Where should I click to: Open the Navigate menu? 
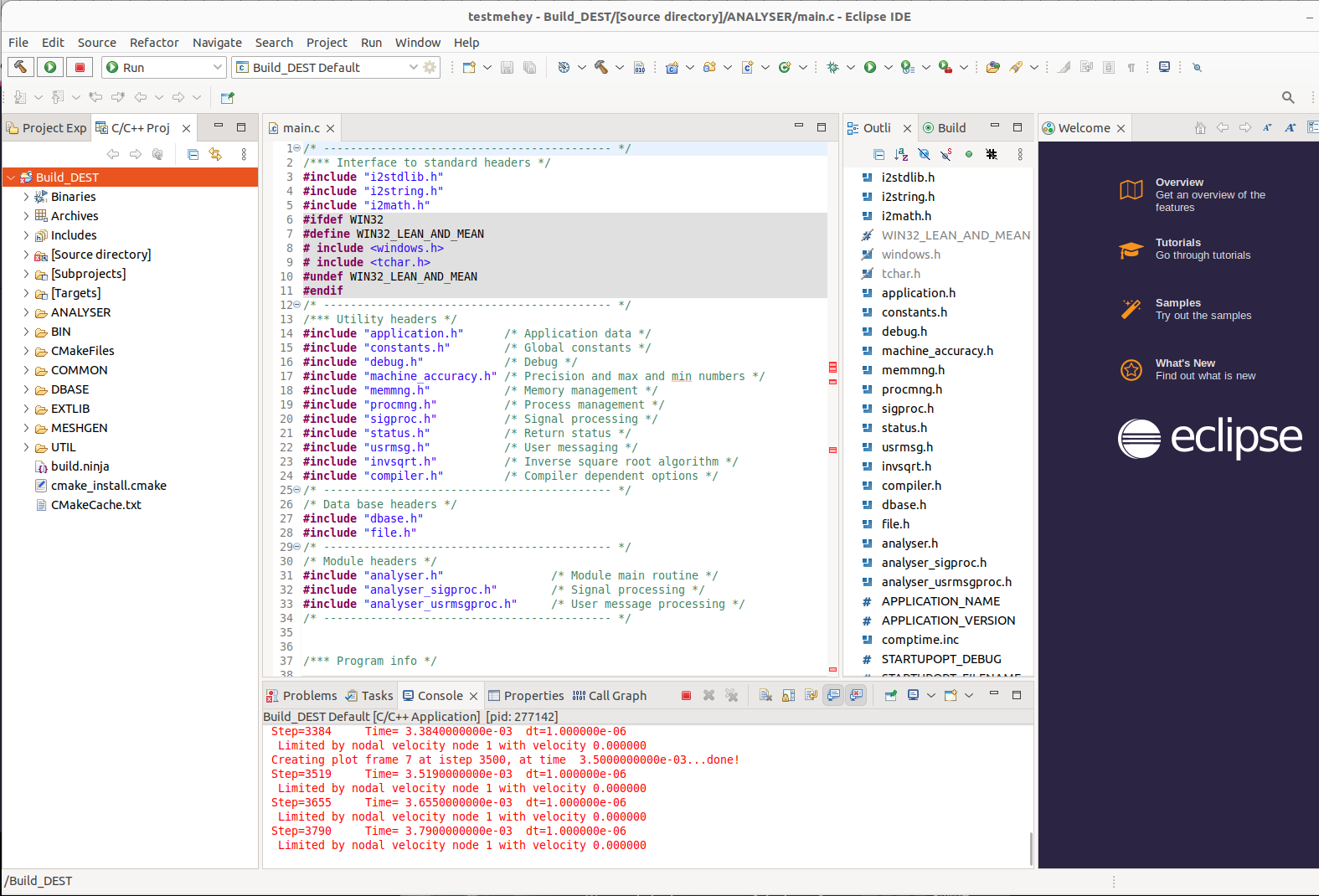click(x=217, y=42)
